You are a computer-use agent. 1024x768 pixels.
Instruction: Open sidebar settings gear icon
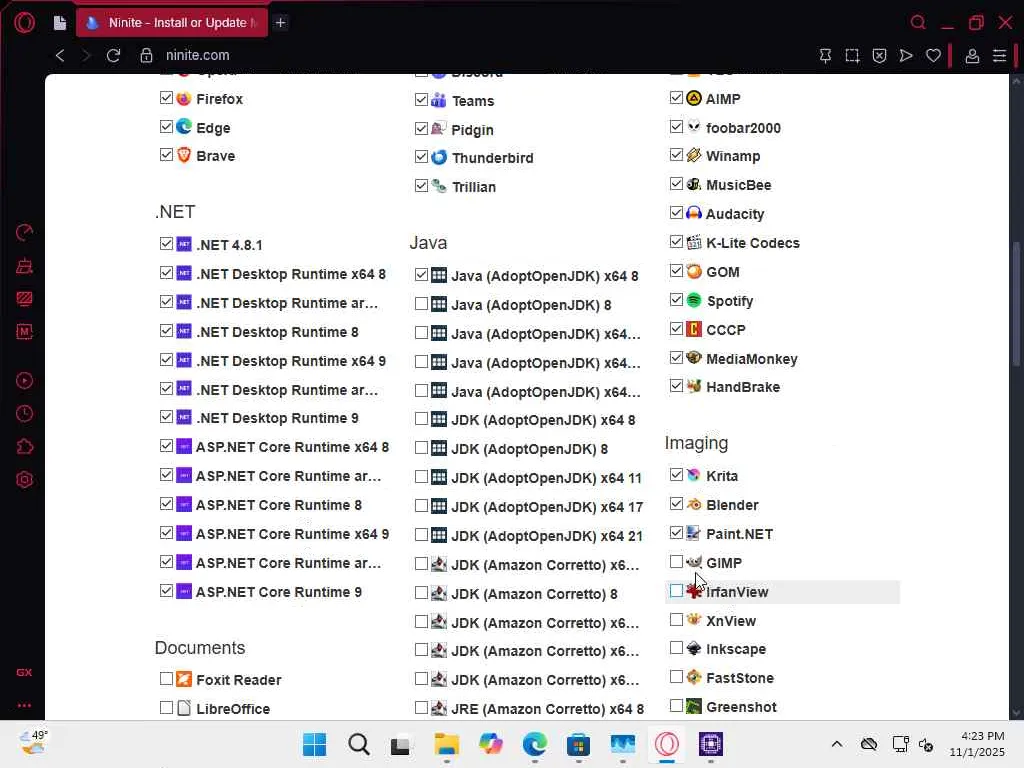point(24,480)
